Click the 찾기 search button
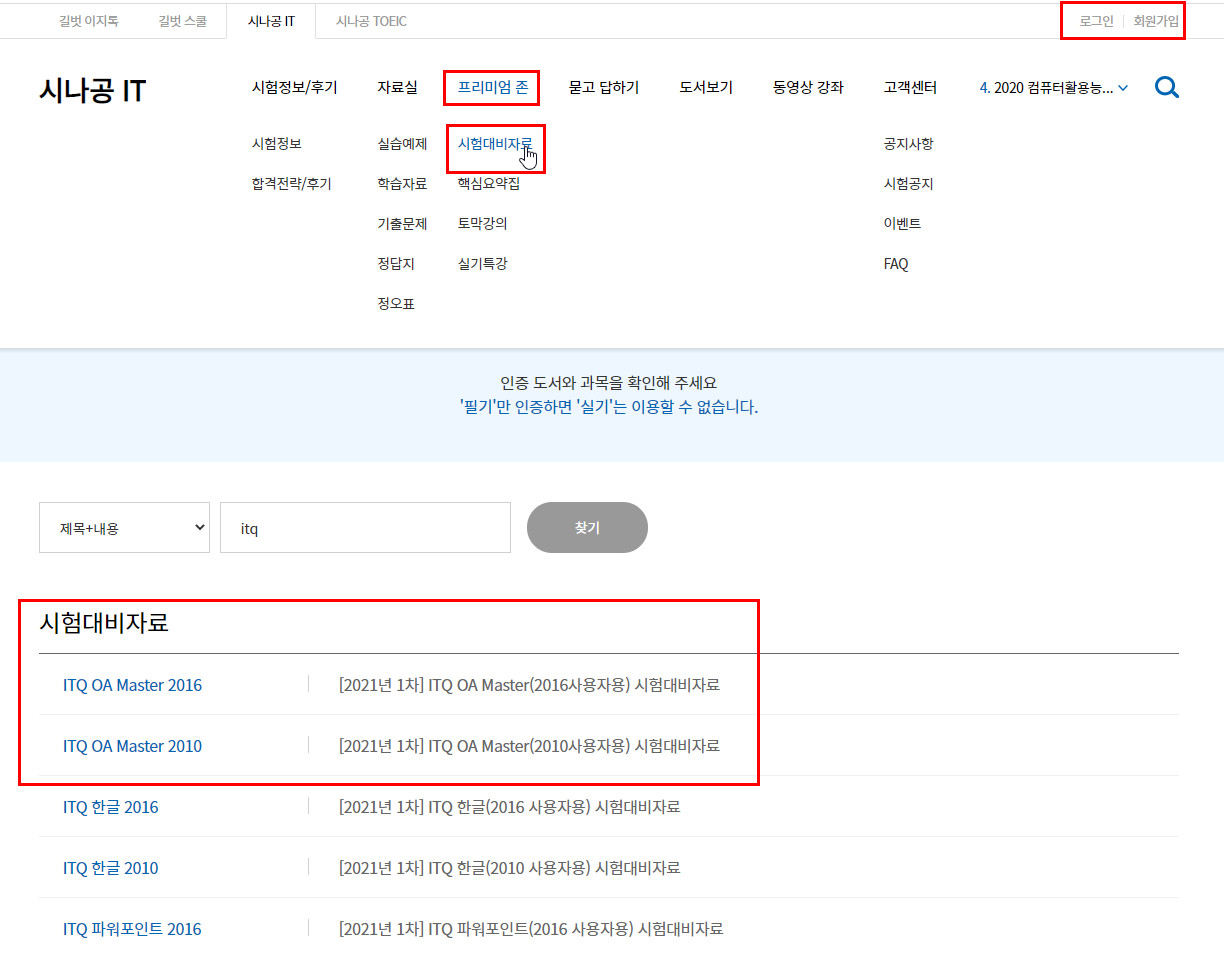Viewport: 1224px width, 955px height. [x=587, y=527]
